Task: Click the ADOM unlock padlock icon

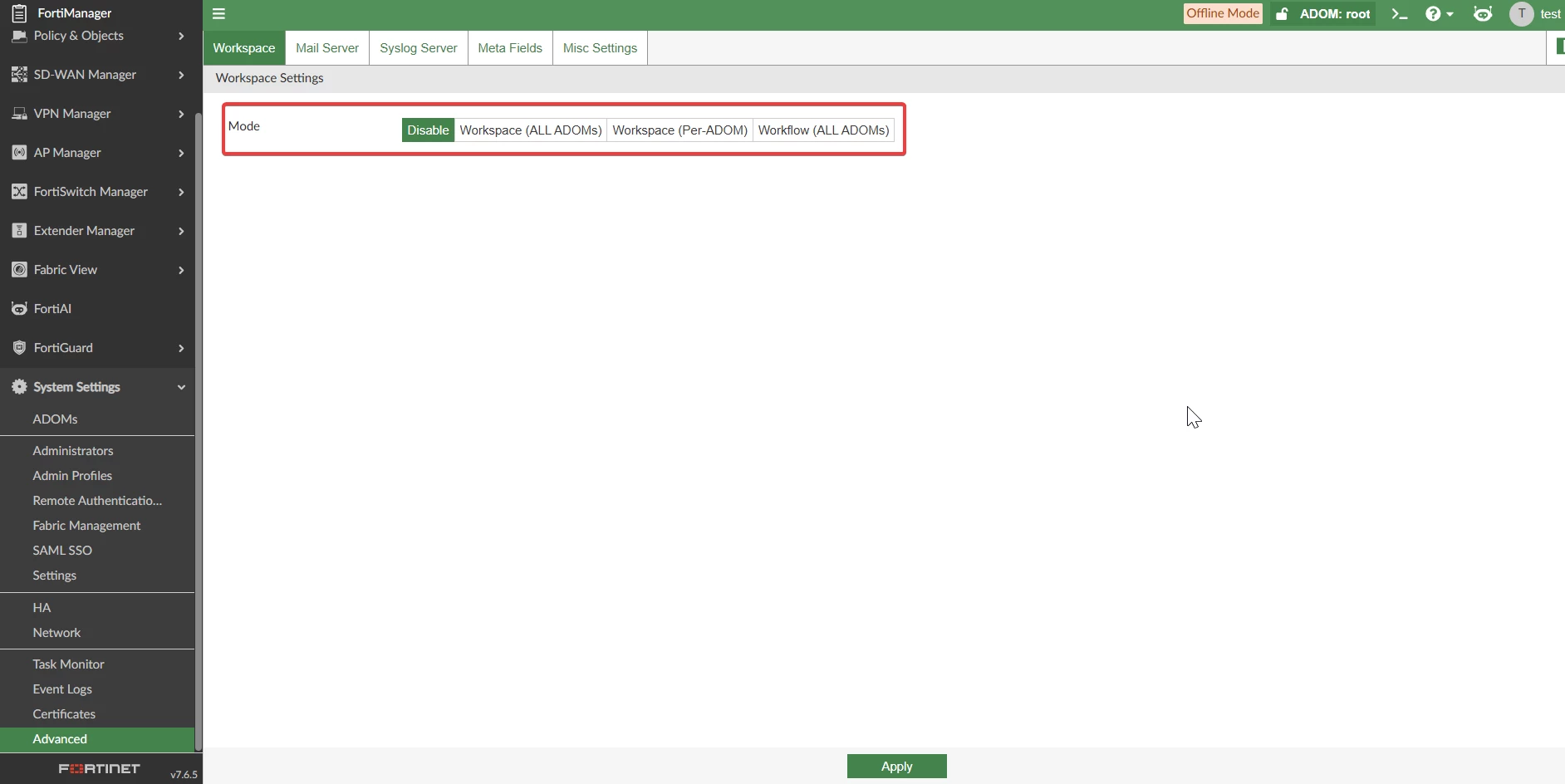Action: click(x=1283, y=14)
